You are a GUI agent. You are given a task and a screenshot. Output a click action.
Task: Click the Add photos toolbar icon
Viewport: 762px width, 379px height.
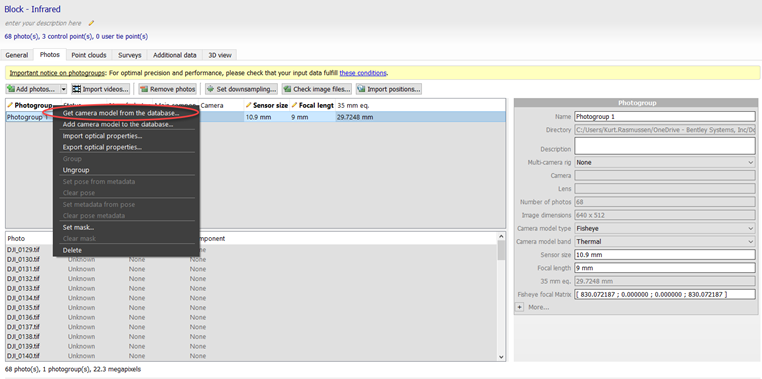(x=11, y=89)
